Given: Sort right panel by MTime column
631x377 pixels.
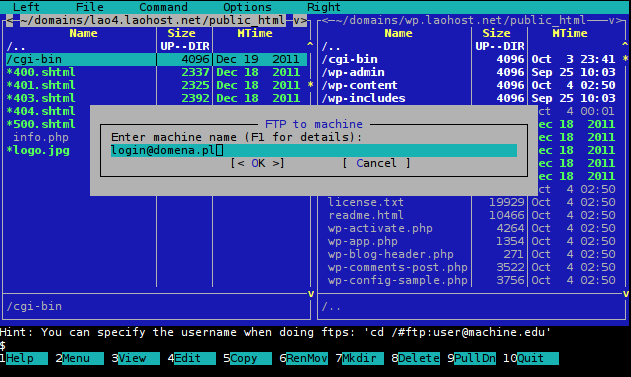Looking at the screenshot, I should point(570,33).
